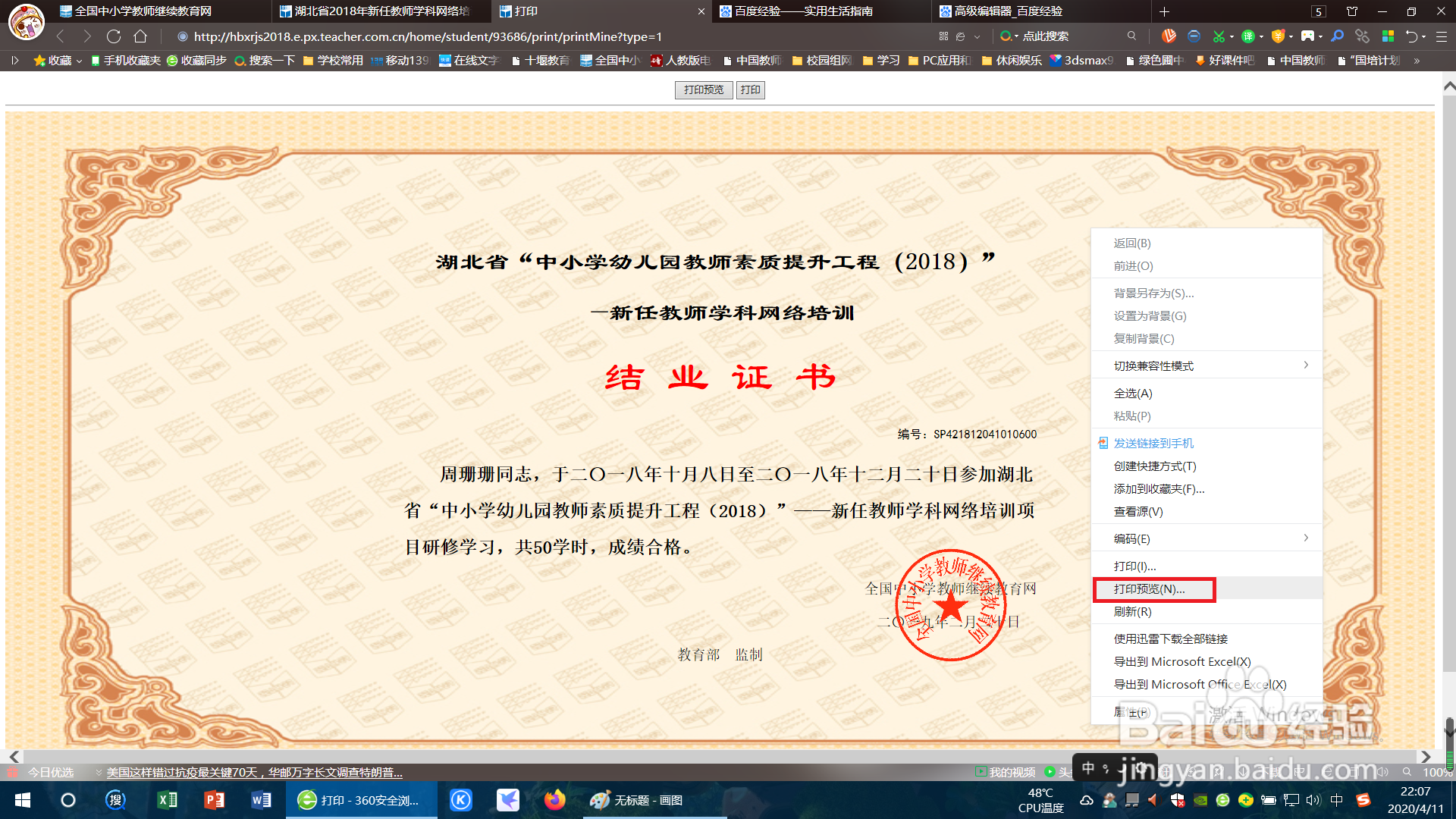Switch to the 百度经验 browser tab

800,11
